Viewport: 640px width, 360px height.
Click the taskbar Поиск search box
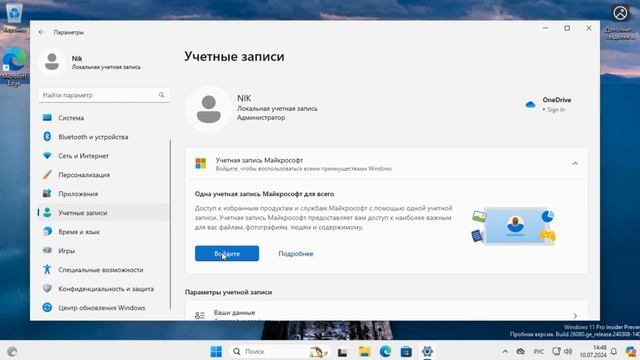[279, 351]
